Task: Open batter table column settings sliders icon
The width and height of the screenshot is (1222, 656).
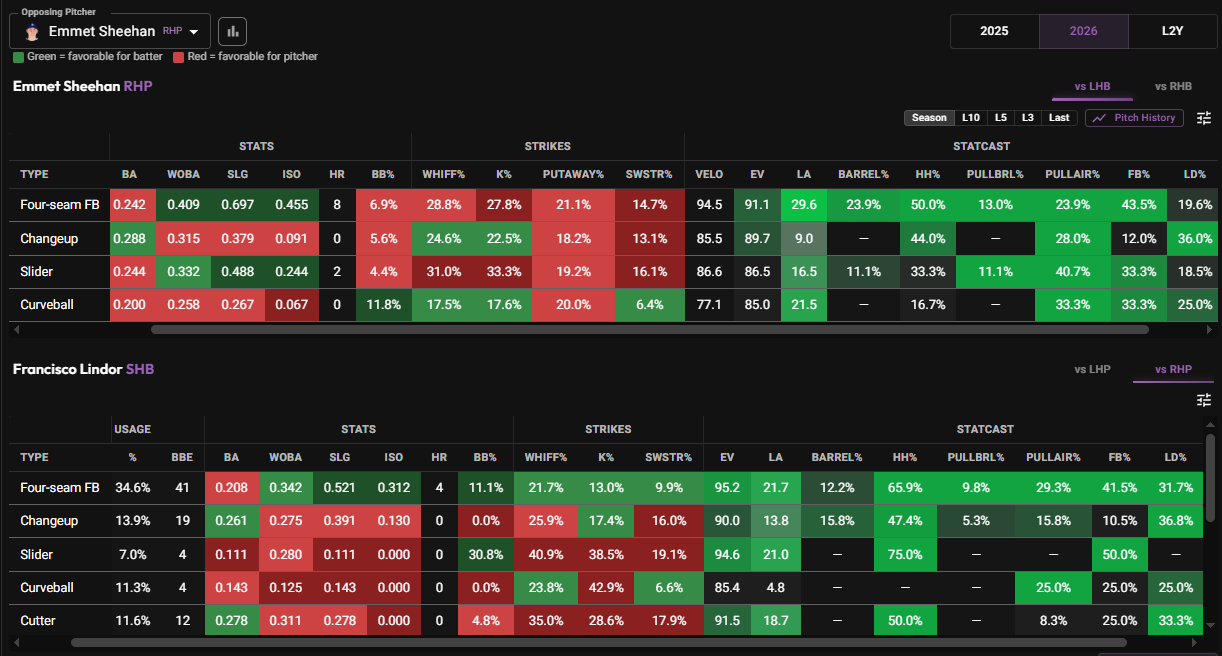Action: point(1204,400)
